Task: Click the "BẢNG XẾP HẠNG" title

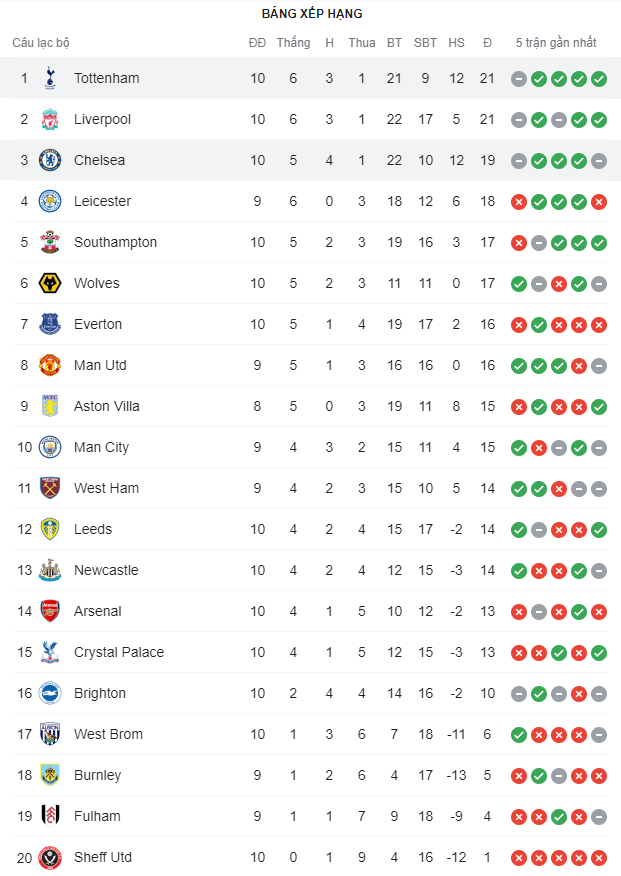Action: (312, 14)
